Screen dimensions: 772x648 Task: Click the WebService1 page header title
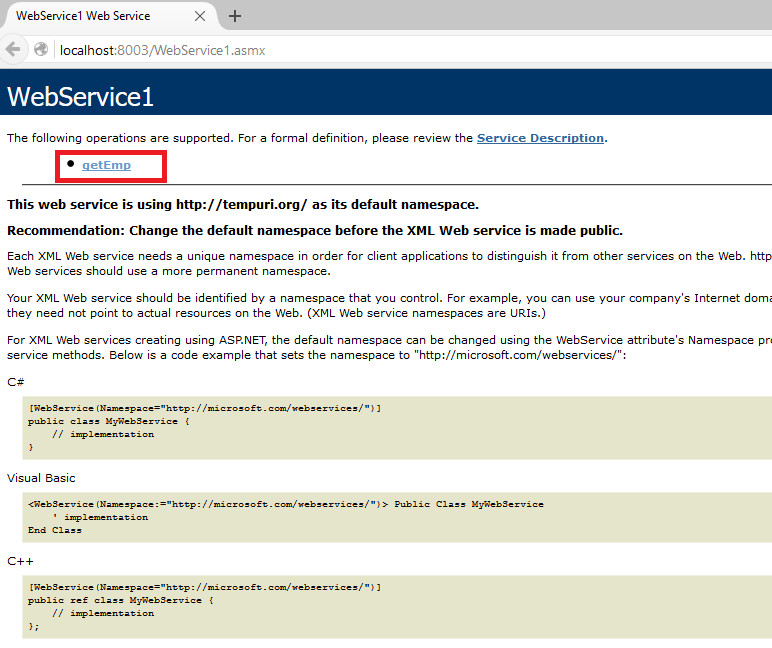tap(81, 97)
